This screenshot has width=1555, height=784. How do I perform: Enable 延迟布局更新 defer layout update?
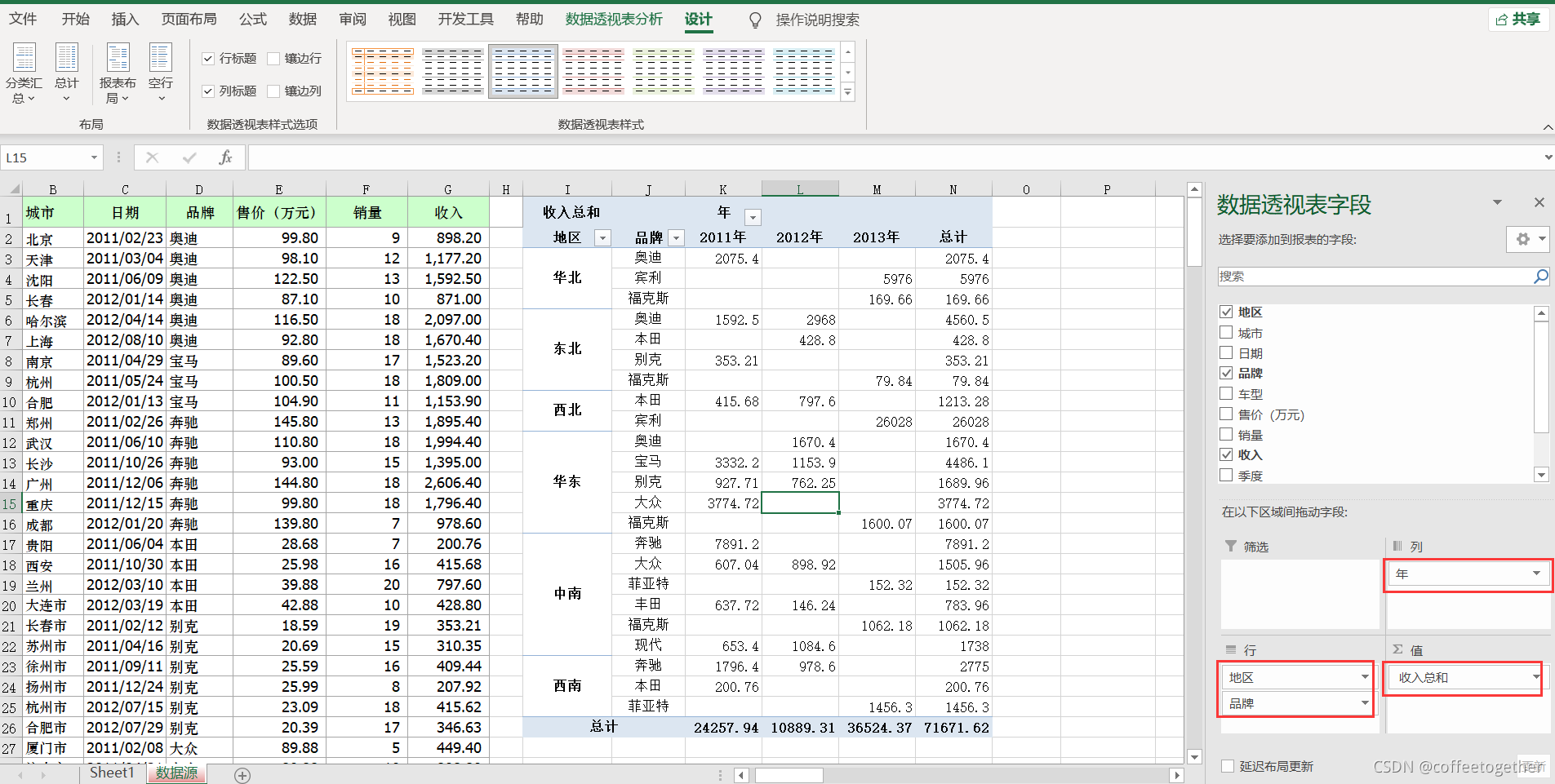tap(1228, 766)
